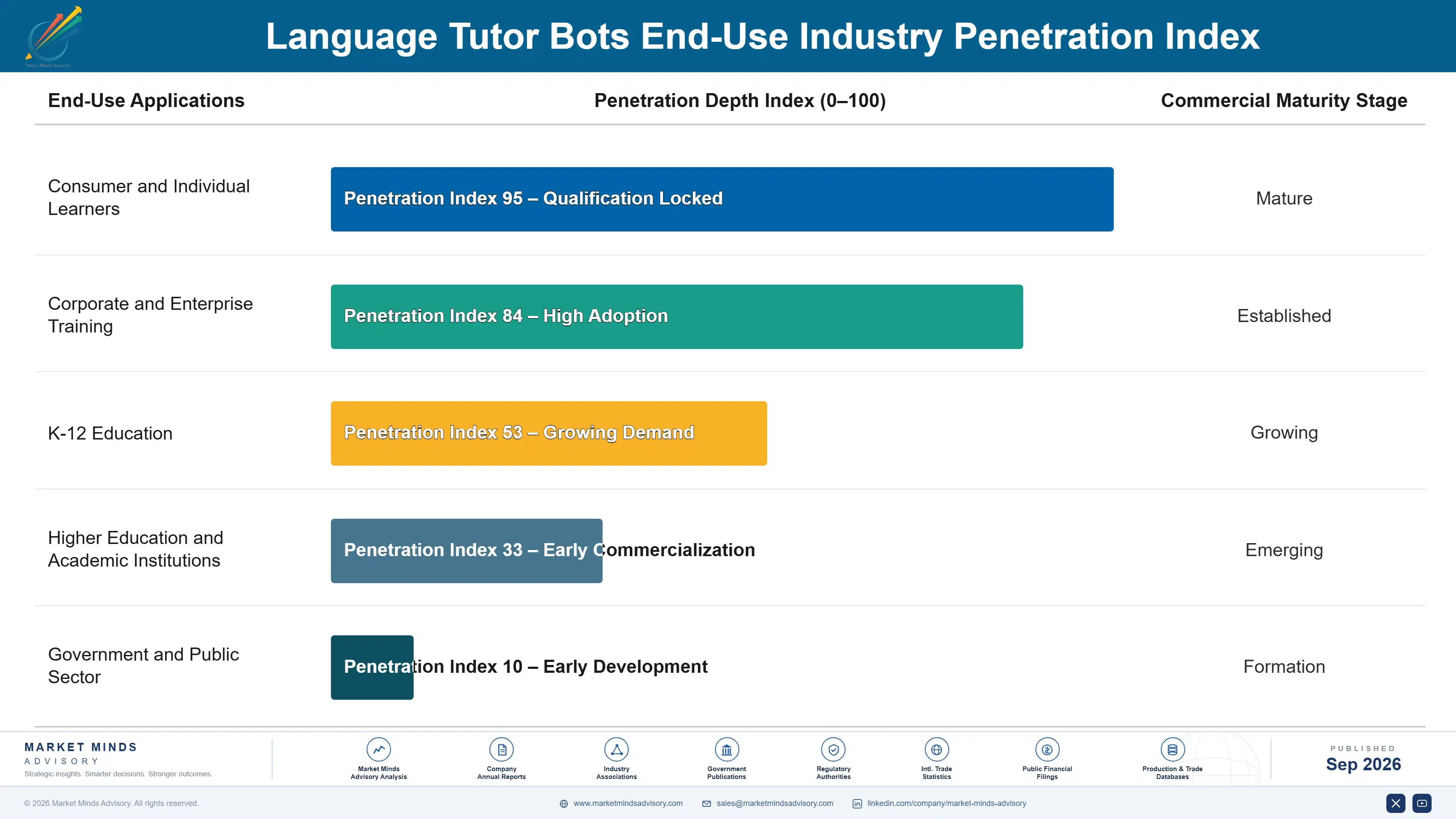Click sales@marketmindsadvisory.com email link
1456x819 pixels.
click(774, 803)
